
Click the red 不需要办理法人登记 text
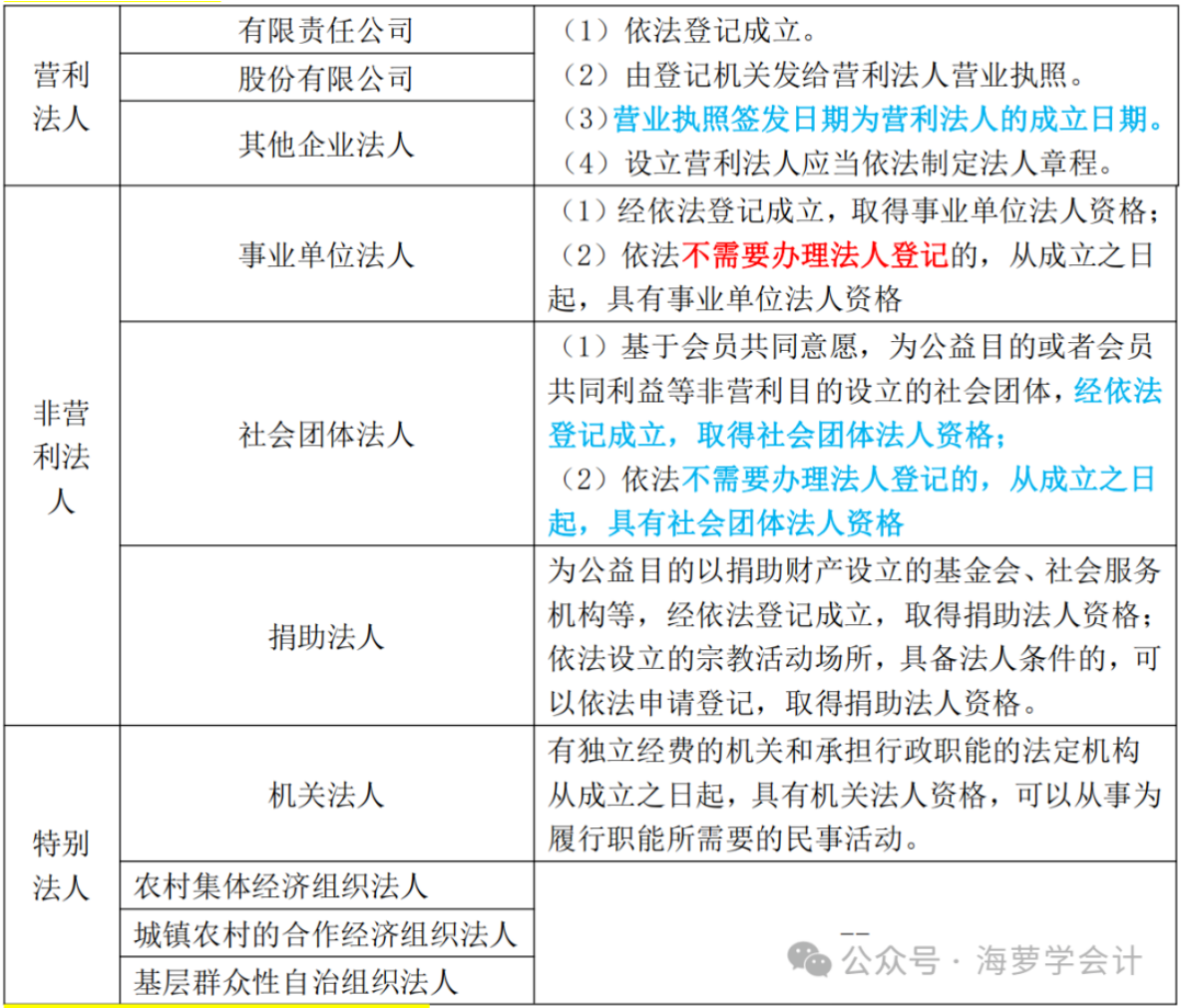814,255
